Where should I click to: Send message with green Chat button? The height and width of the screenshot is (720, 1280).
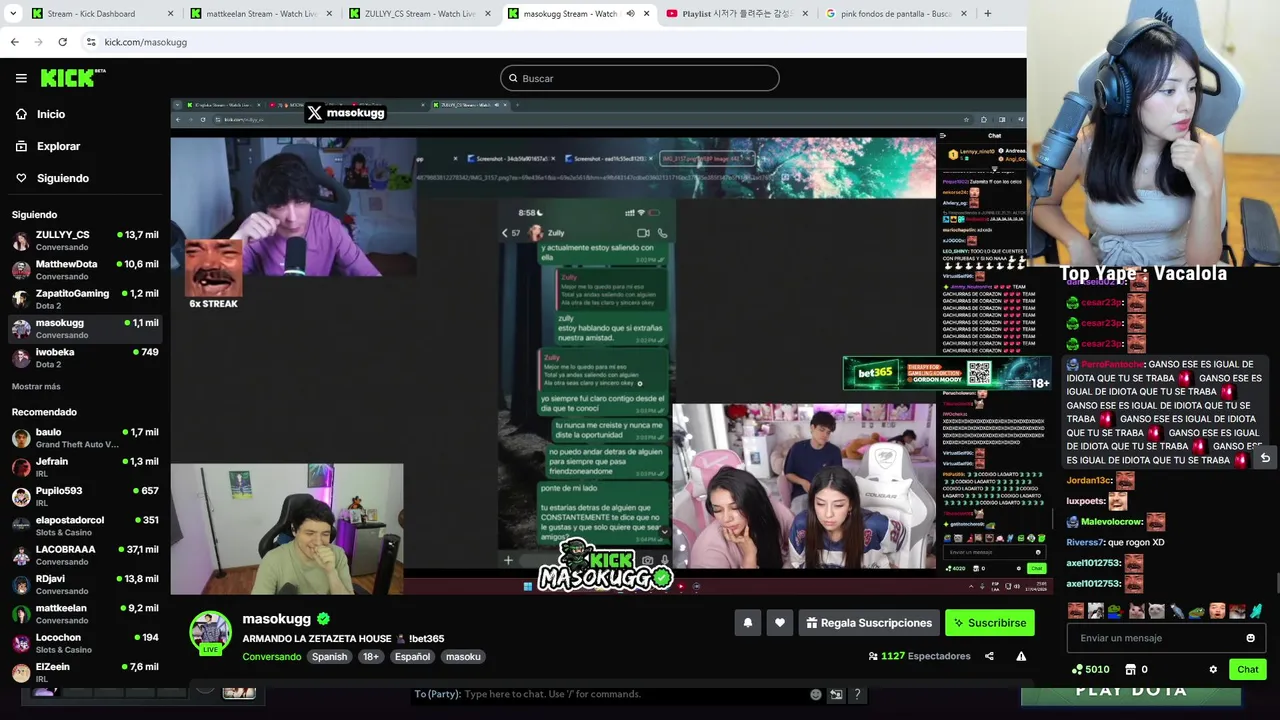coord(1248,670)
